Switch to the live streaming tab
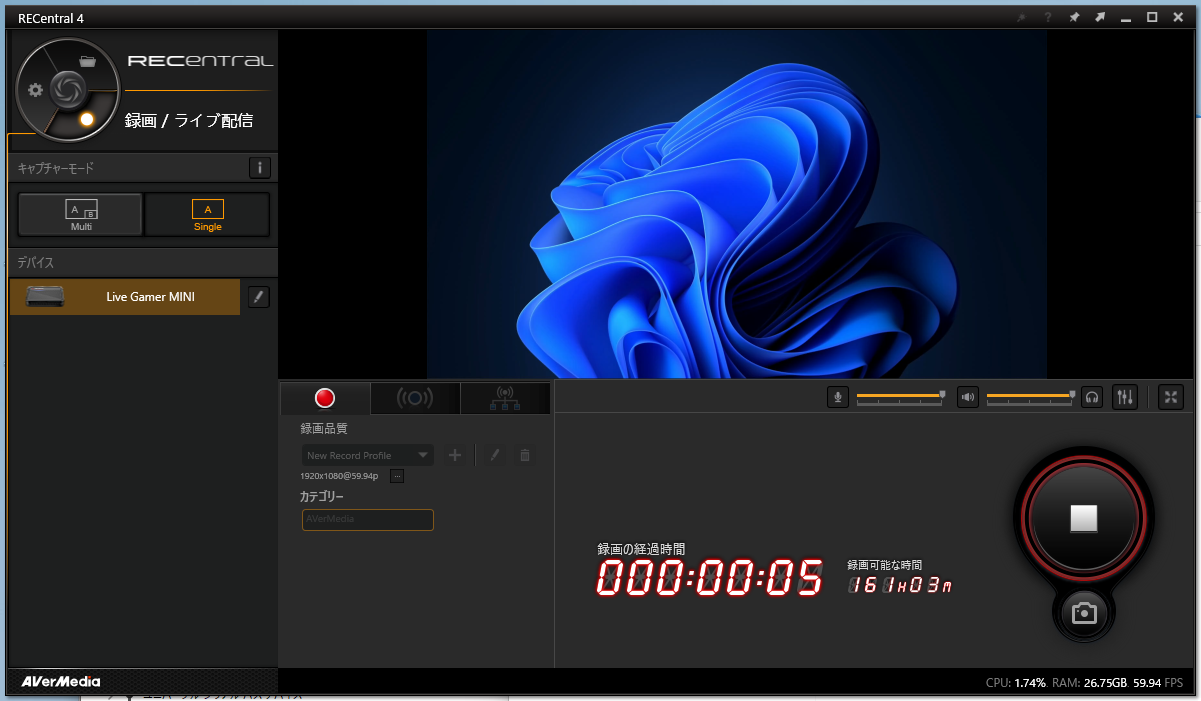This screenshot has width=1201, height=701. coord(415,398)
